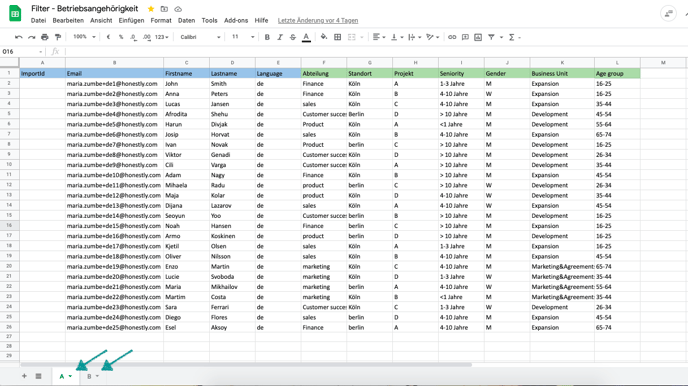The height and width of the screenshot is (386, 688).
Task: Check the cloud save status icon
Action: (x=178, y=9)
